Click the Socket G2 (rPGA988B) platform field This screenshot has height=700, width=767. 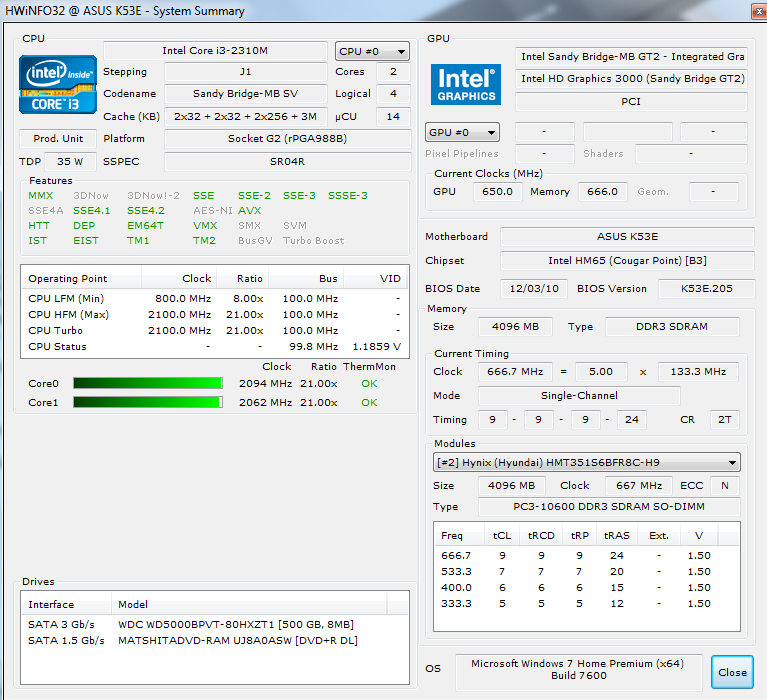288,139
